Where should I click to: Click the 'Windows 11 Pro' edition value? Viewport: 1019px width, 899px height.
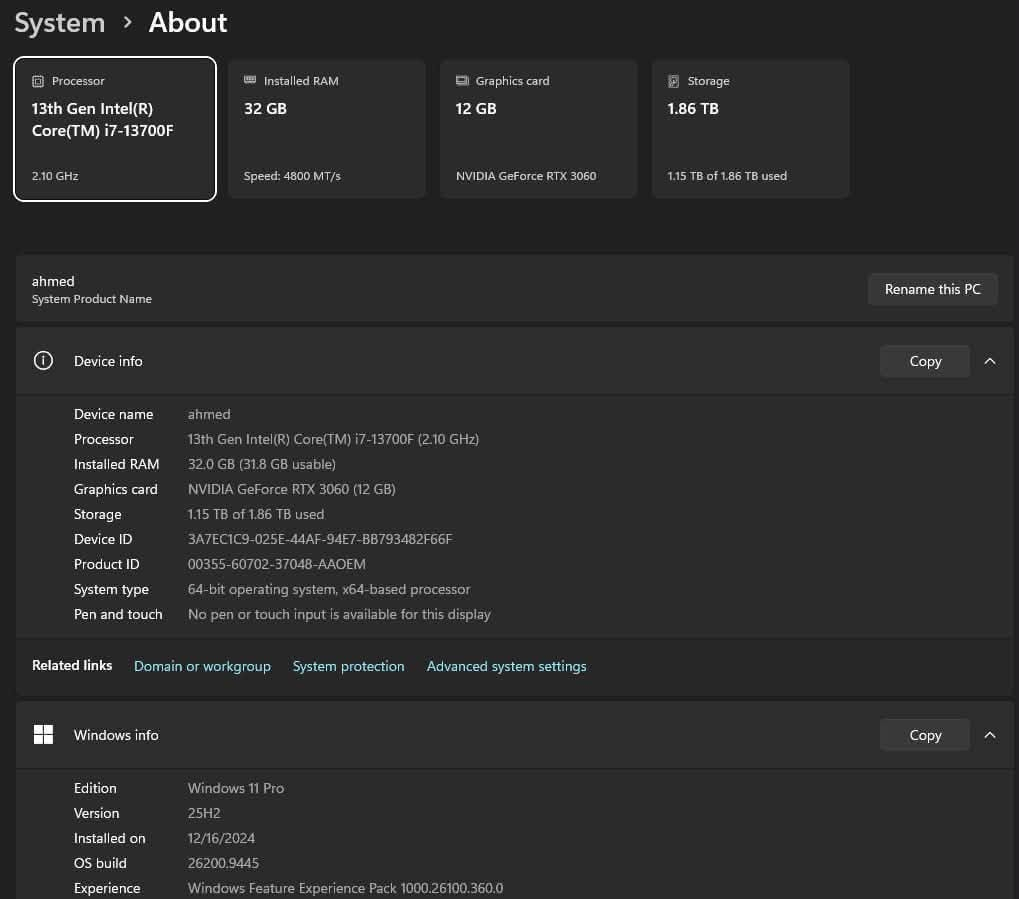click(x=236, y=788)
